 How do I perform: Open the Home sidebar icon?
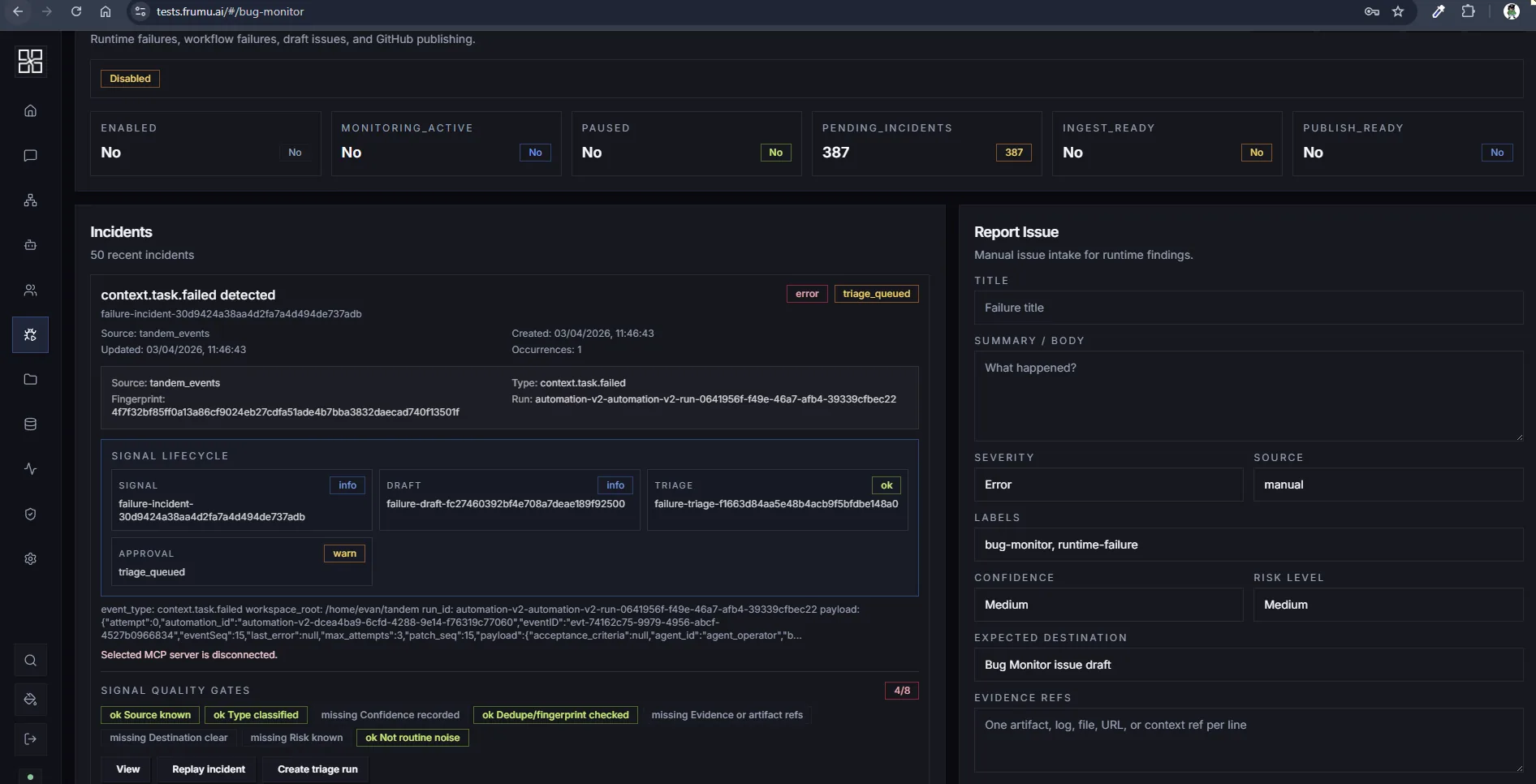point(30,110)
